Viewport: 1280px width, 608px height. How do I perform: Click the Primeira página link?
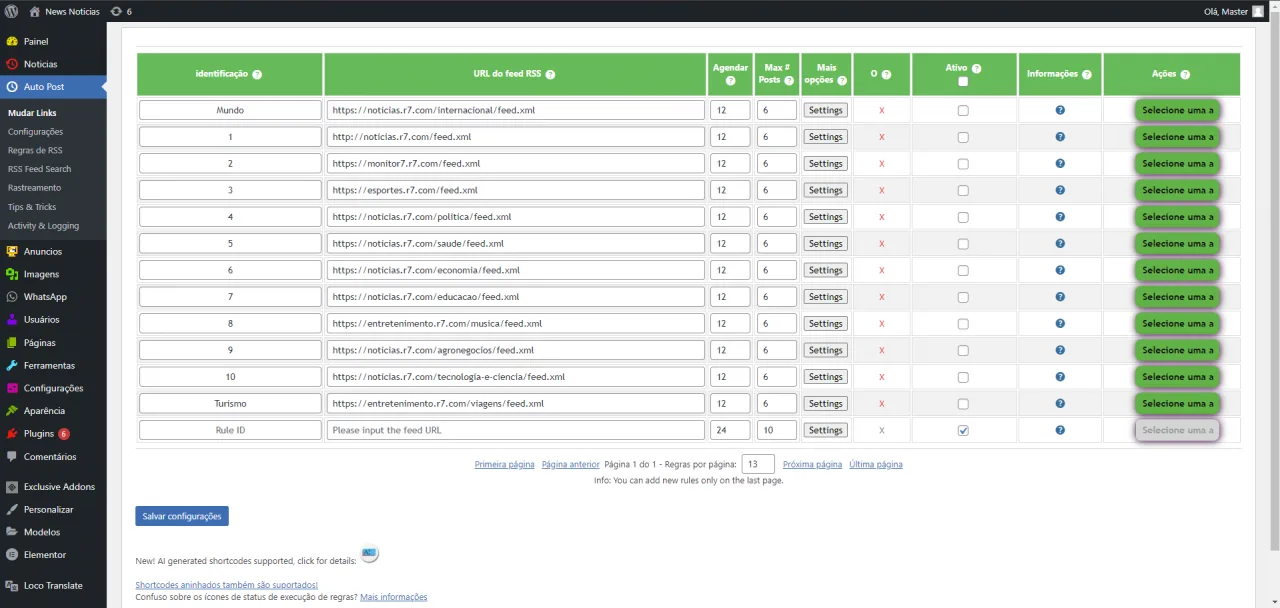504,464
